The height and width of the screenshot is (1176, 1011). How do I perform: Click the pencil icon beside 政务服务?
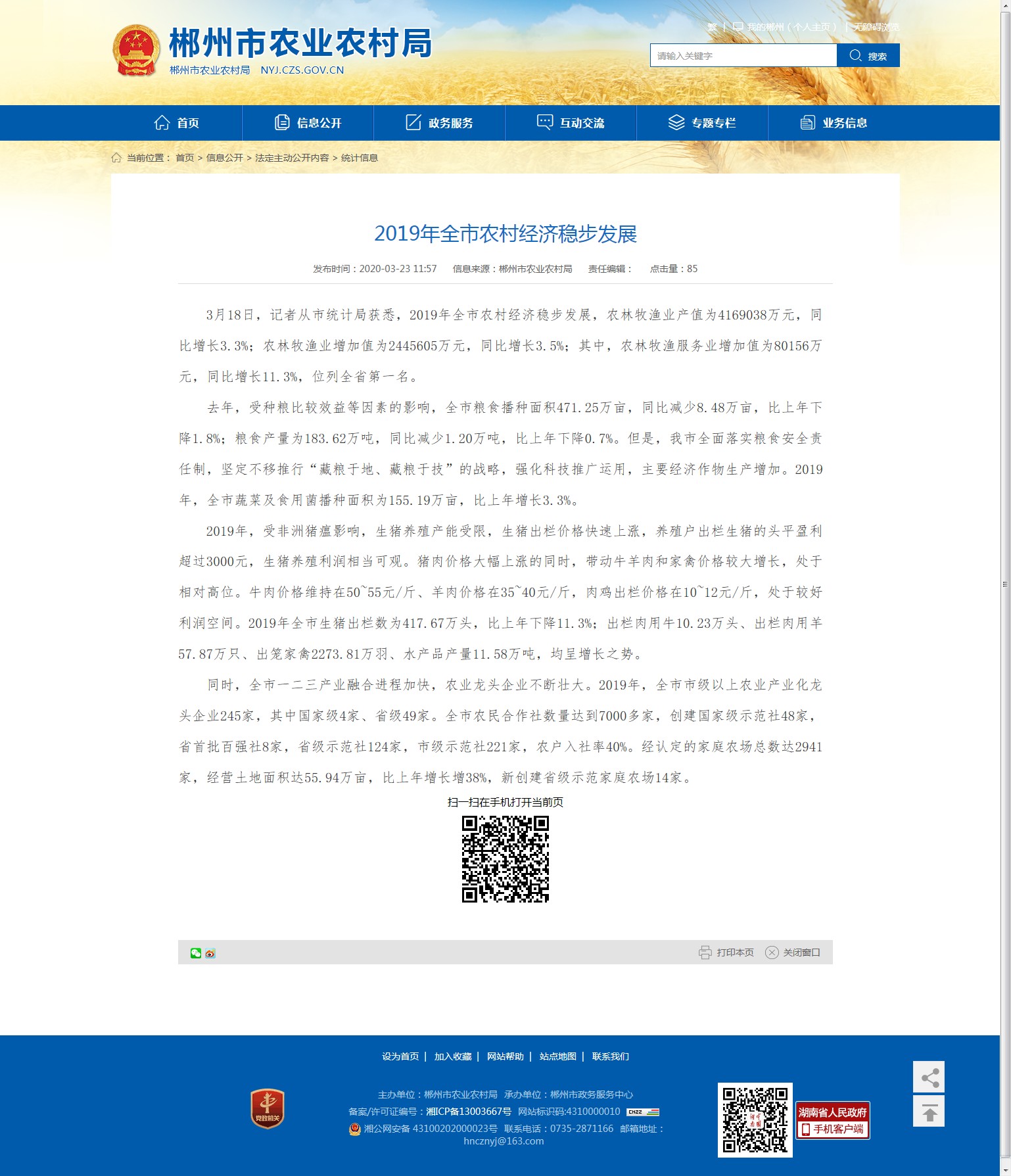[413, 122]
